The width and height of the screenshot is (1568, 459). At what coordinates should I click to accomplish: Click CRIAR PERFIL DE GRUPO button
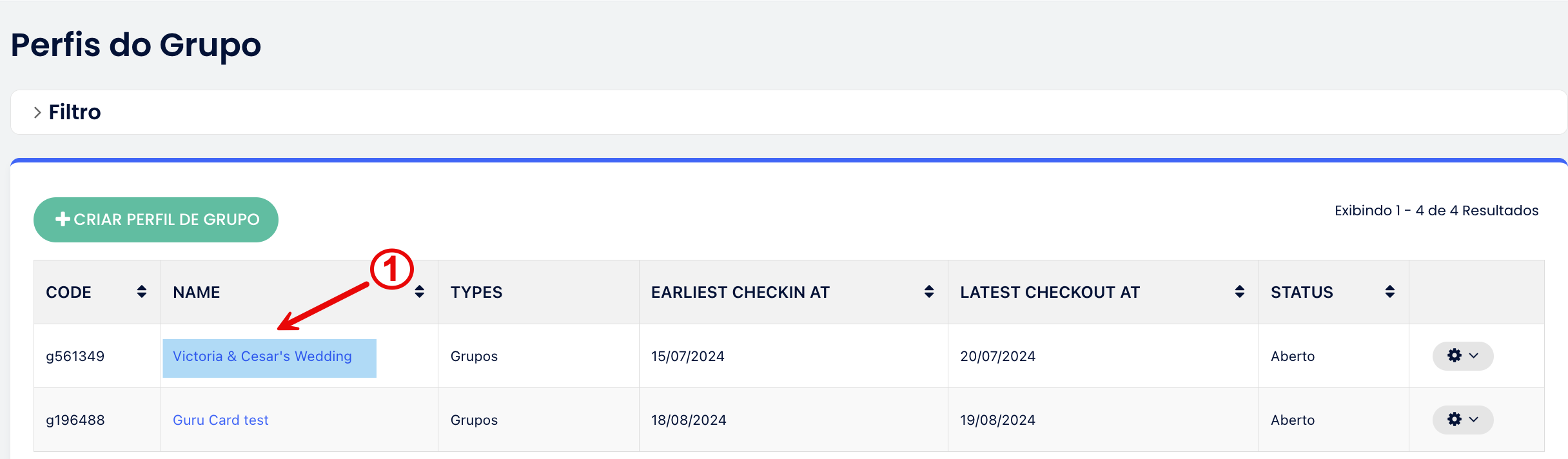tap(166, 220)
